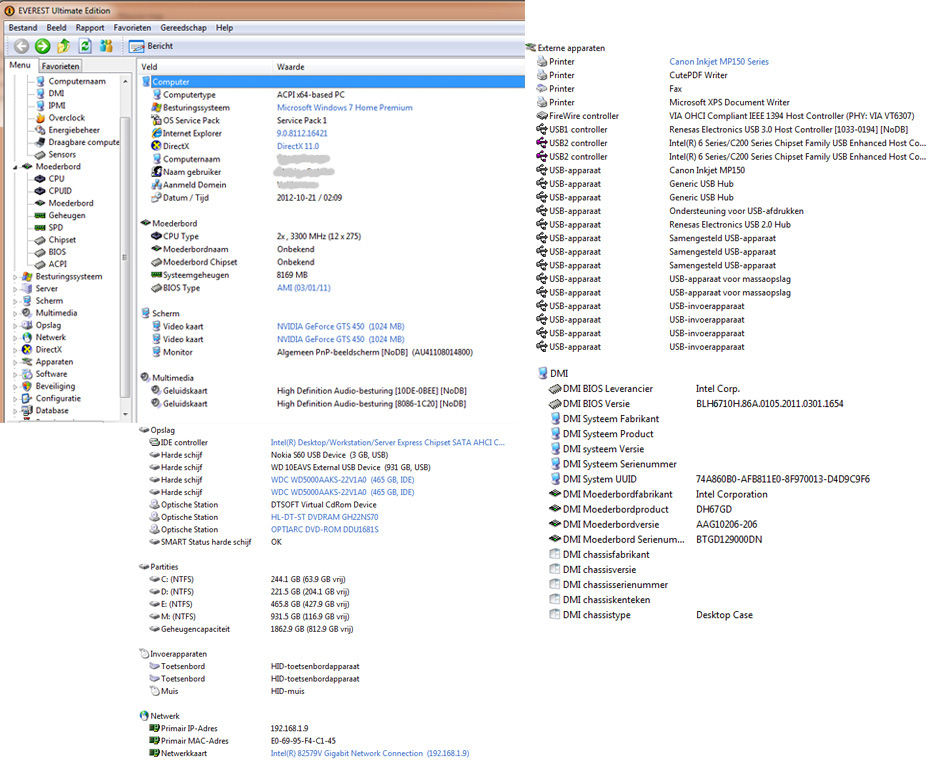Image resolution: width=950 pixels, height=768 pixels.
Task: Click the DirectX 11.0 link
Action: [298, 146]
